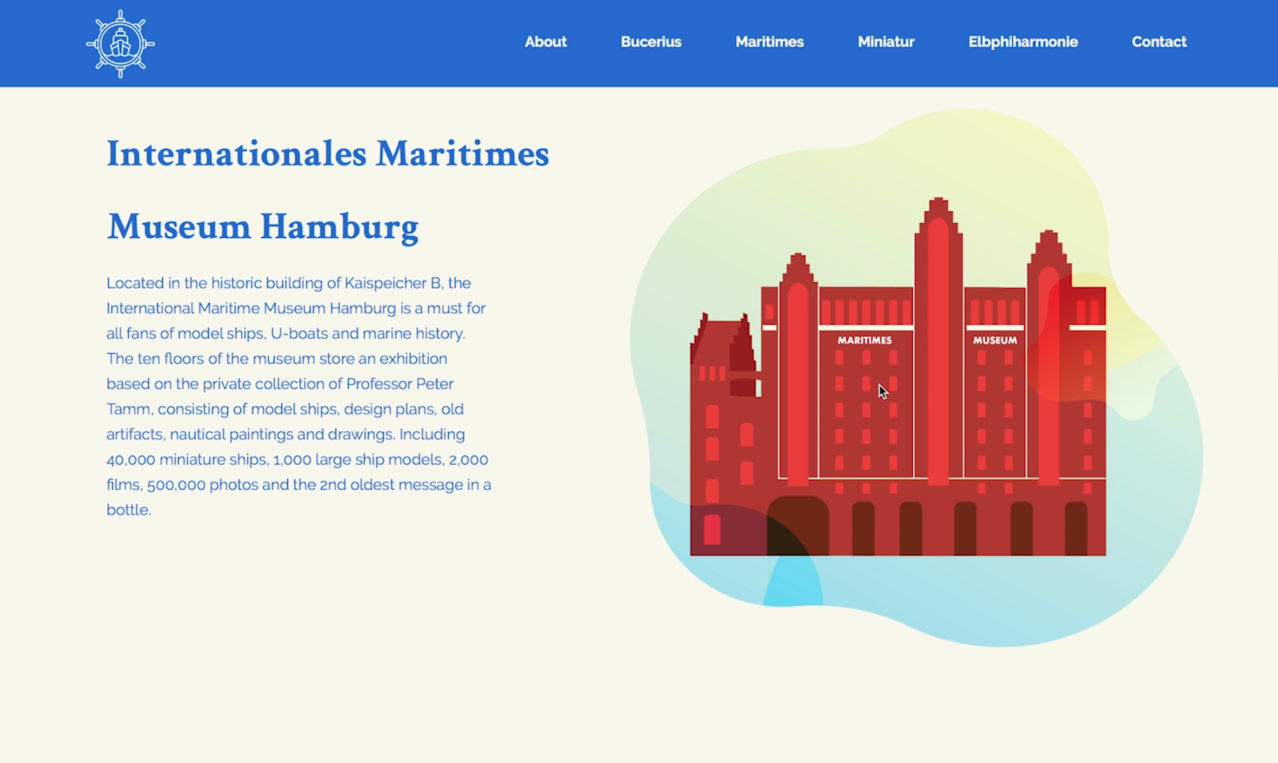Click the 'Museum Hamburg' heading line

(263, 227)
